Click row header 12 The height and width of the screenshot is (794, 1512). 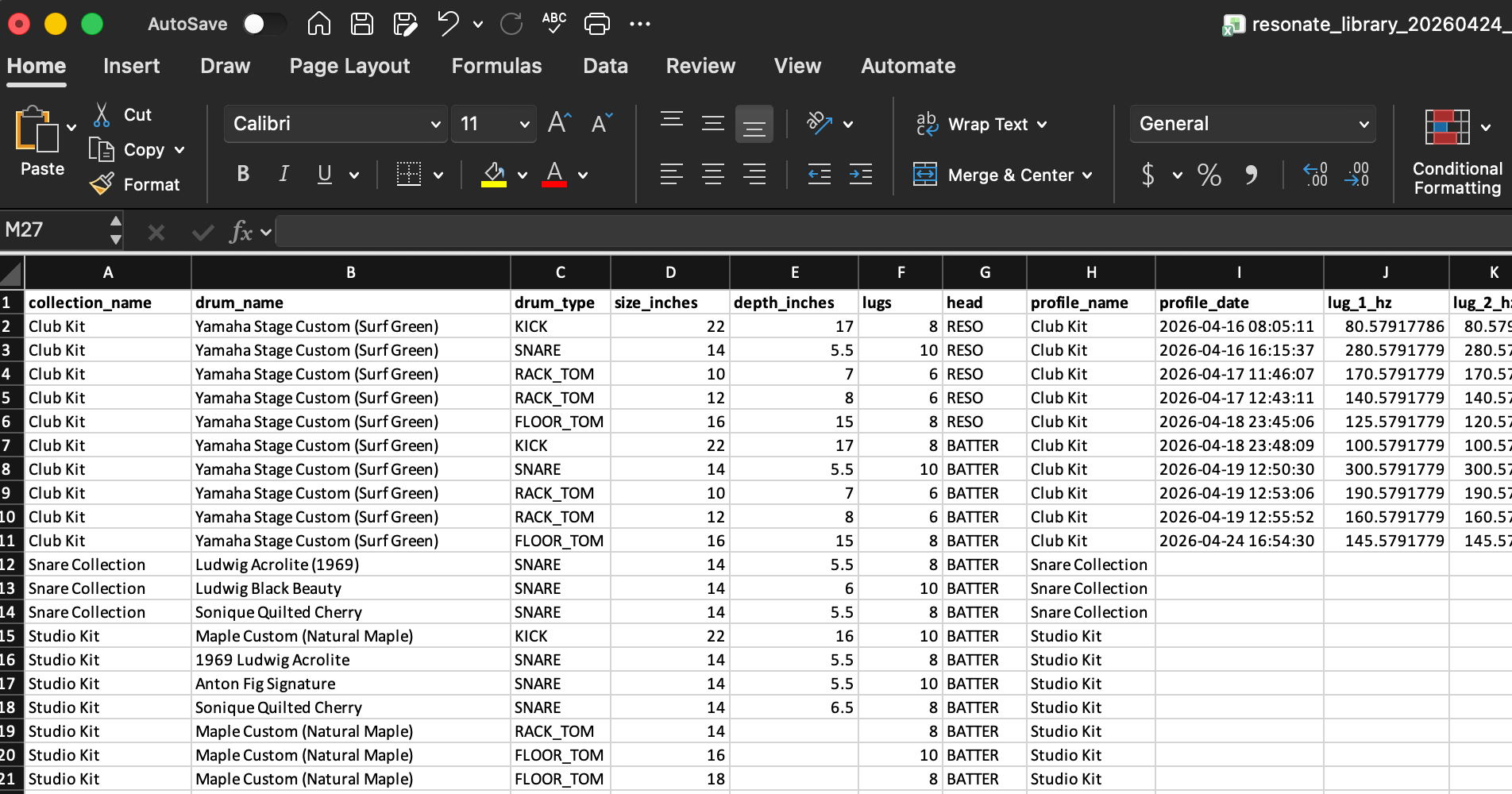11,565
